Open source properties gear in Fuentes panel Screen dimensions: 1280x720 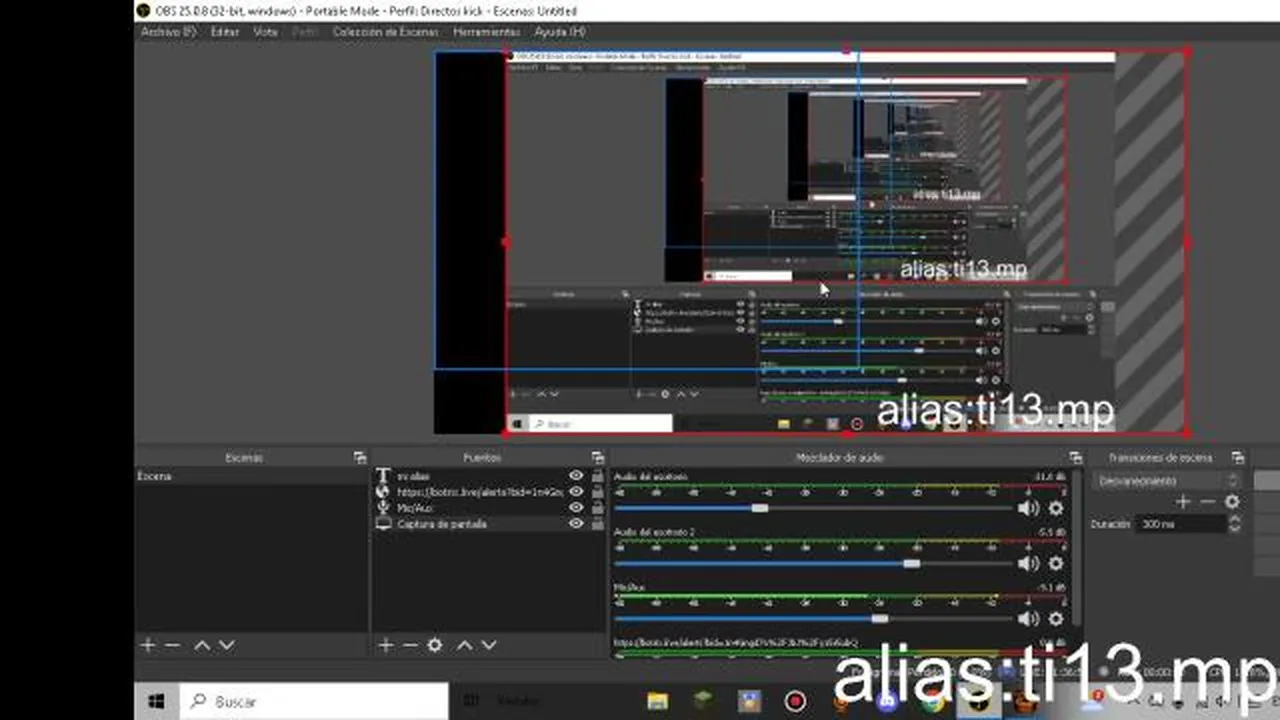point(435,645)
